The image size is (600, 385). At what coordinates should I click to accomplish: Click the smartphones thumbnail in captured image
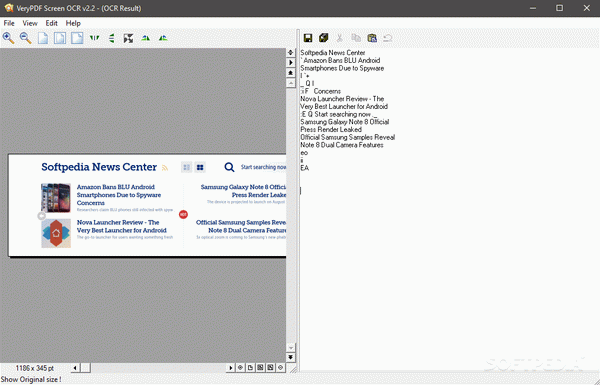click(x=56, y=198)
